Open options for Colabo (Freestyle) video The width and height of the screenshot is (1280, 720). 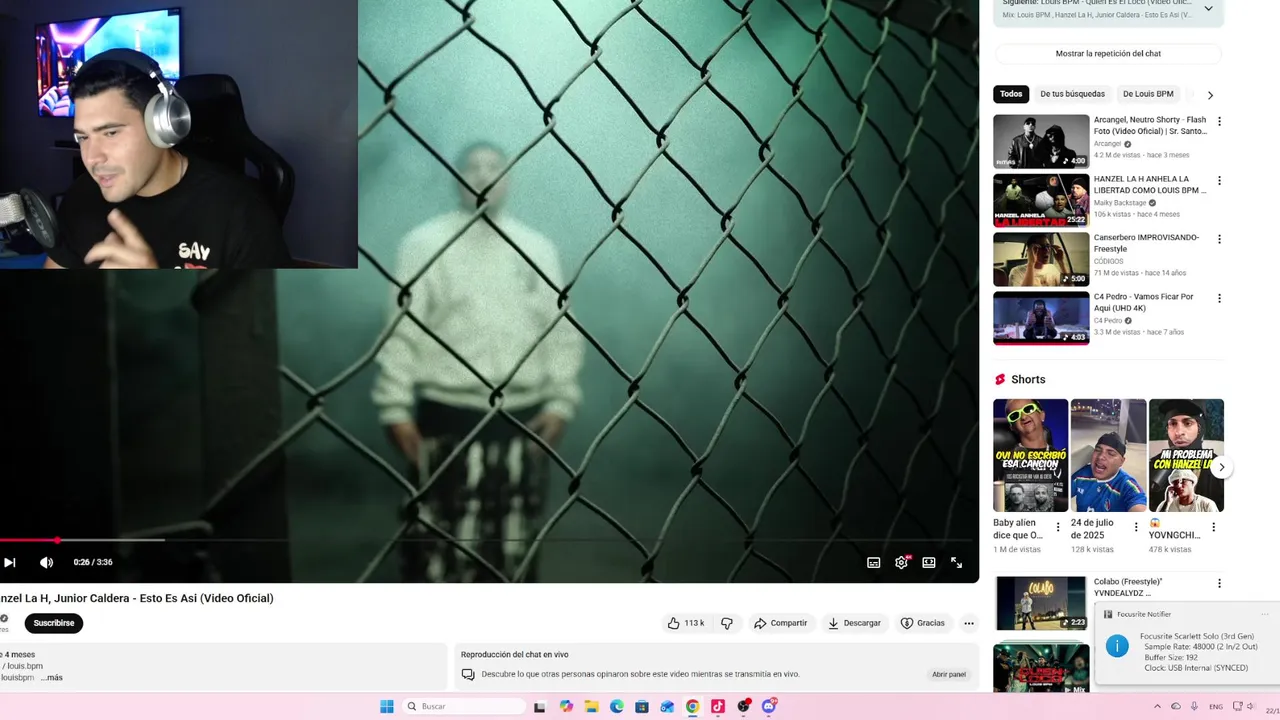tap(1218, 583)
